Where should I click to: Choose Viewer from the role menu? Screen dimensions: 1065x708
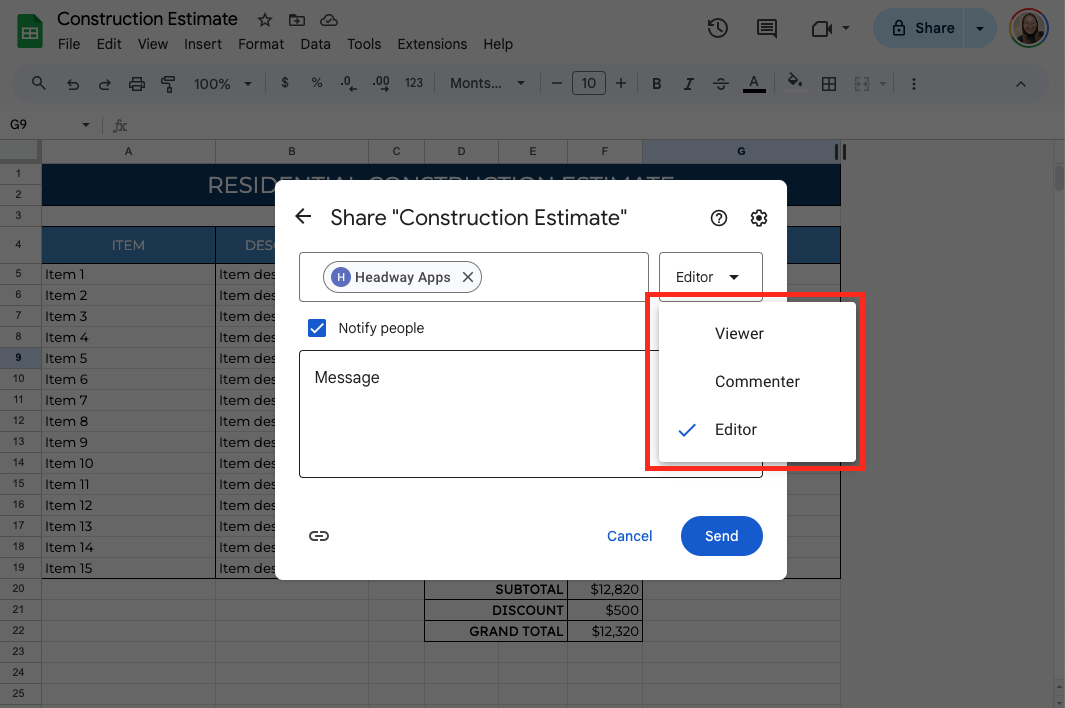coord(739,334)
